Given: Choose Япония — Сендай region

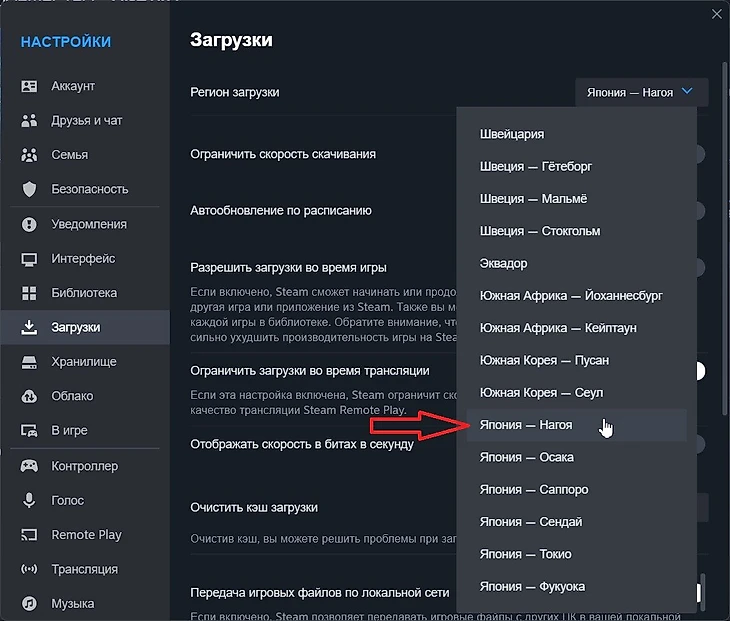Looking at the screenshot, I should coord(576,522).
